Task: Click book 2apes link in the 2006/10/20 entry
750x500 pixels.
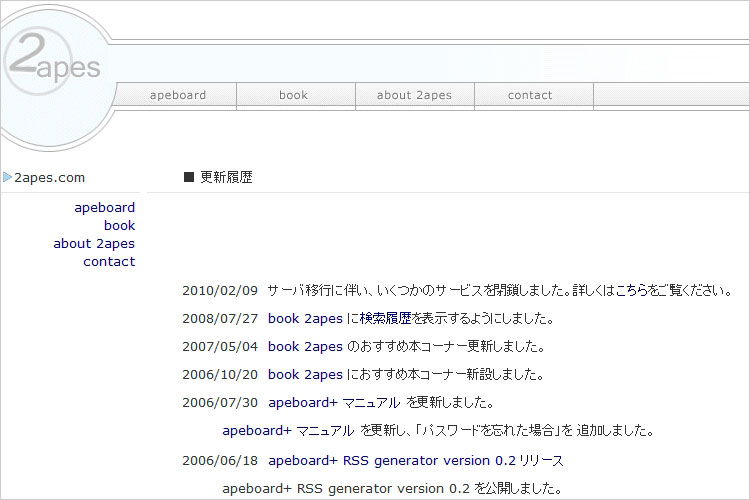Action: (x=305, y=375)
